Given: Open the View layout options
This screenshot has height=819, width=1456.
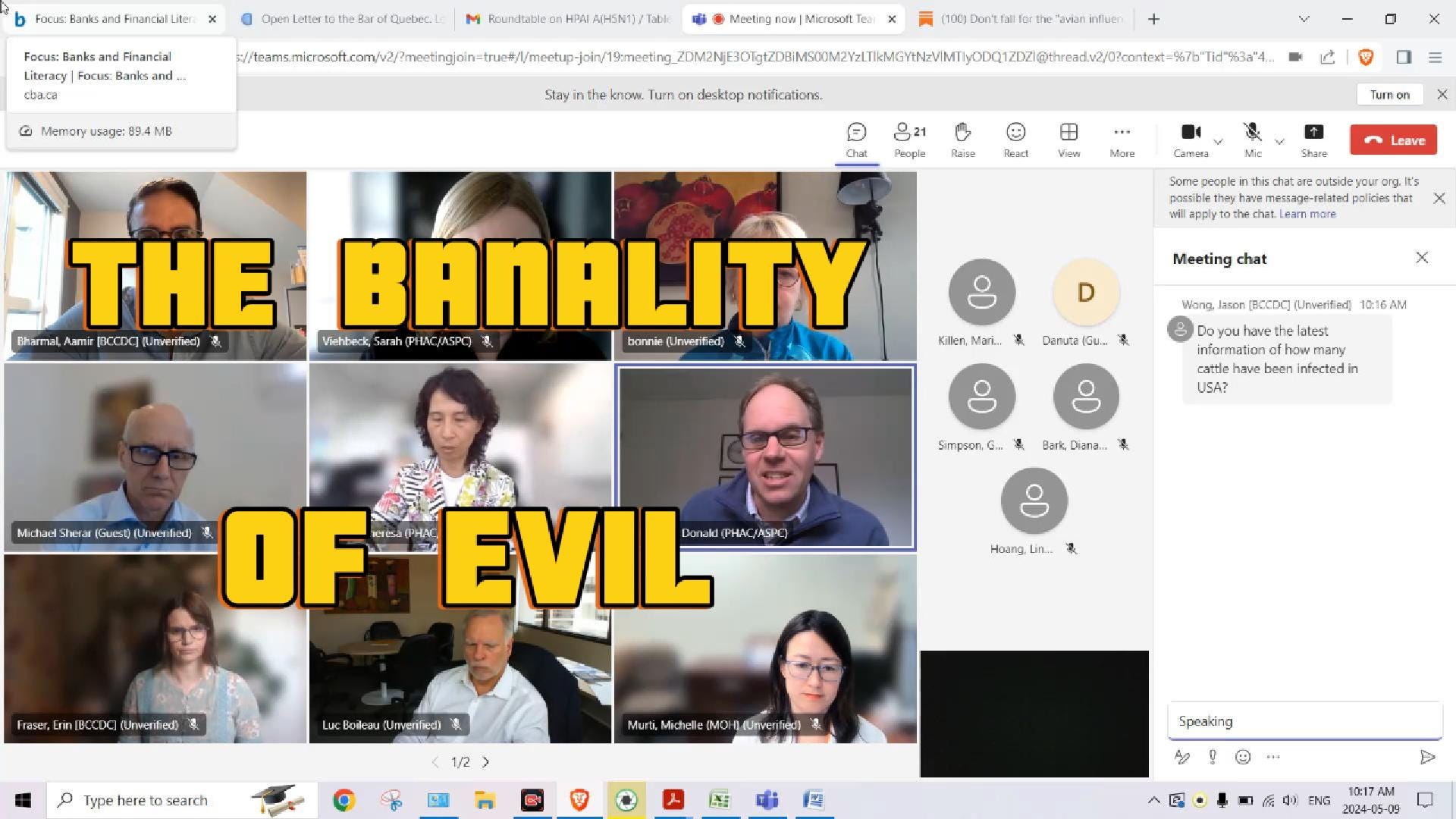Looking at the screenshot, I should point(1068,140).
